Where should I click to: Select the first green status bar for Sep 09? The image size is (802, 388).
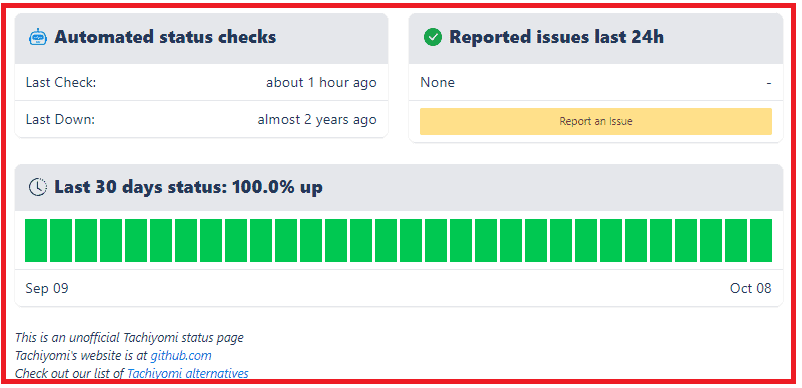tap(36, 240)
